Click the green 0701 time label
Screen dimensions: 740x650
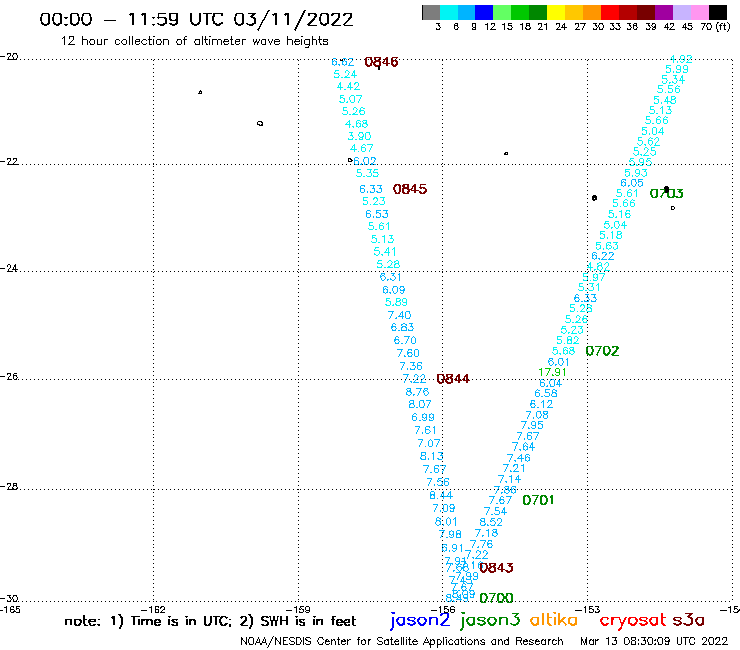[x=538, y=500]
